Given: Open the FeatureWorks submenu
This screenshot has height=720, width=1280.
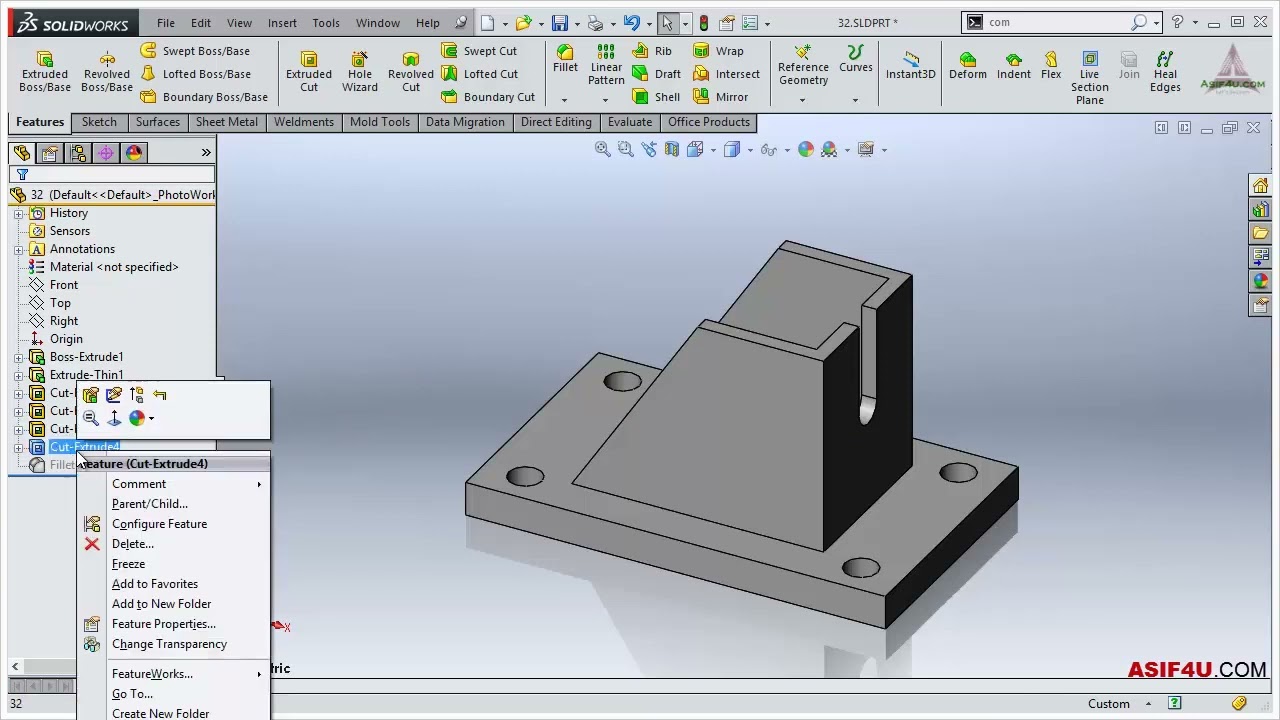Looking at the screenshot, I should point(174,674).
